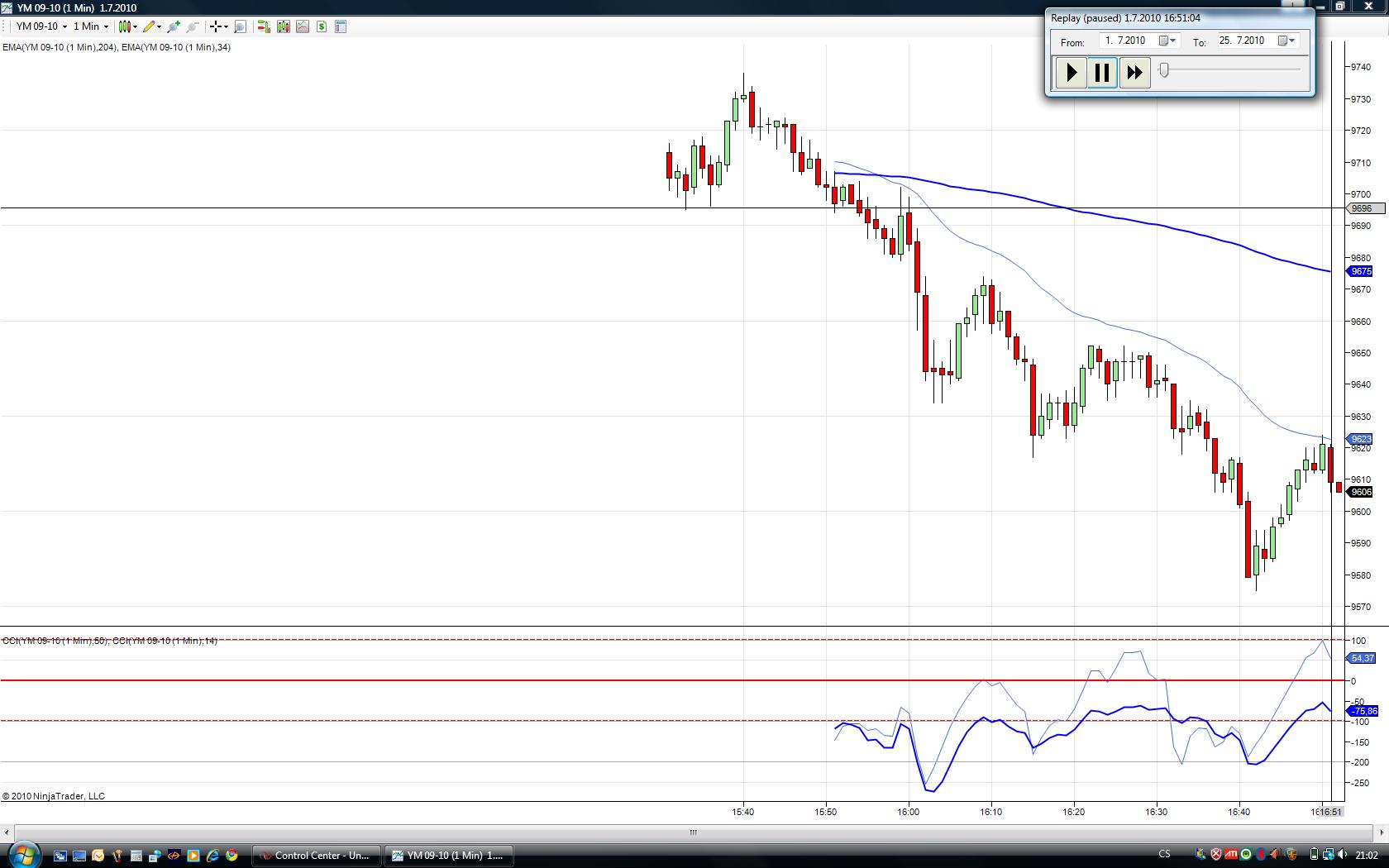Open the strategies dollar icon
The width and height of the screenshot is (1389, 868).
click(322, 26)
